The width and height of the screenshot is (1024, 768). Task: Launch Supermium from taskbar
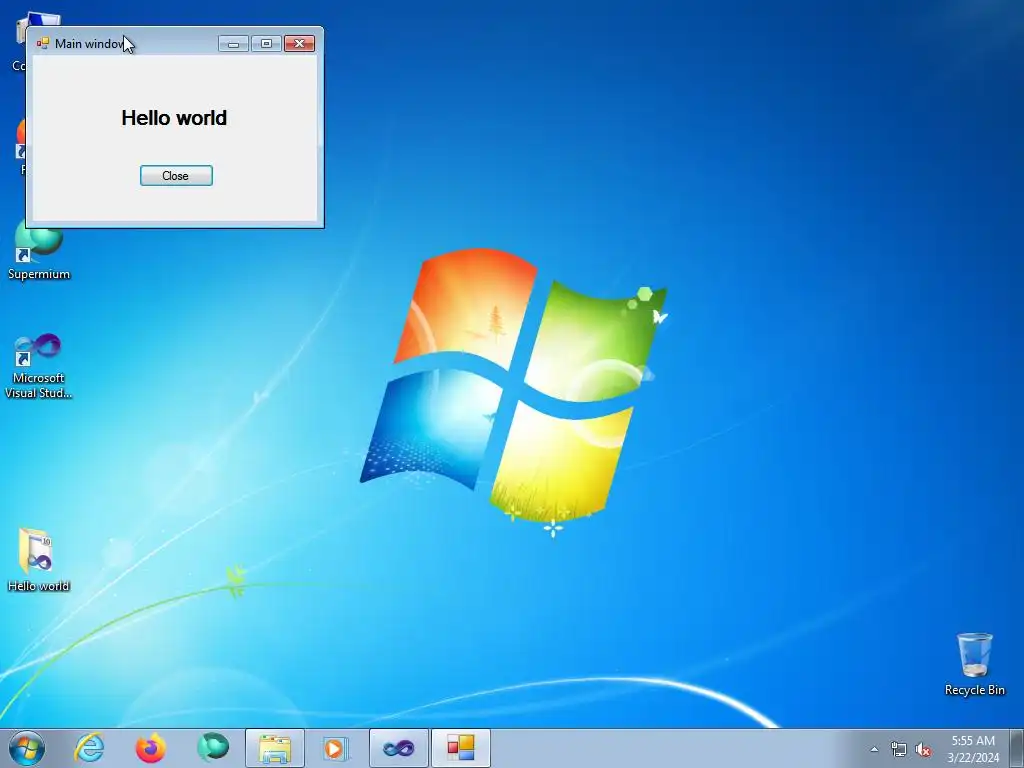pos(213,748)
